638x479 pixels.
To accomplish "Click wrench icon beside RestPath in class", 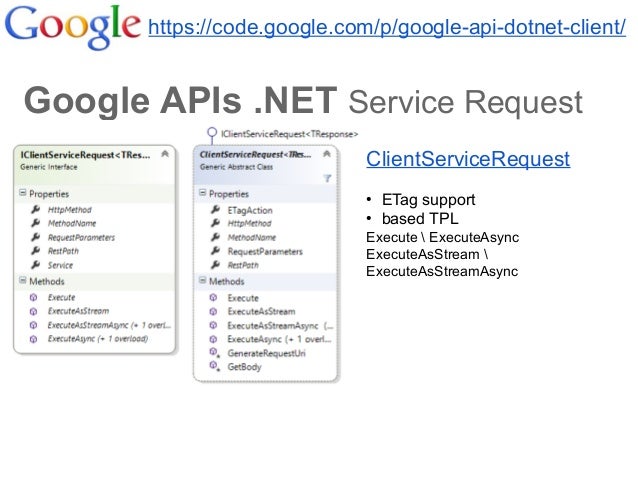I will point(216,265).
